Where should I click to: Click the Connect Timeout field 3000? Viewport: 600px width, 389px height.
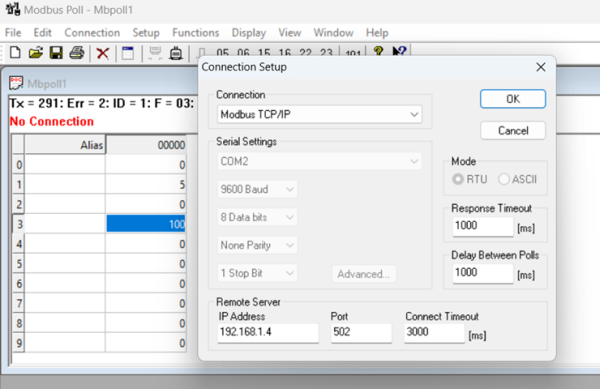point(434,332)
